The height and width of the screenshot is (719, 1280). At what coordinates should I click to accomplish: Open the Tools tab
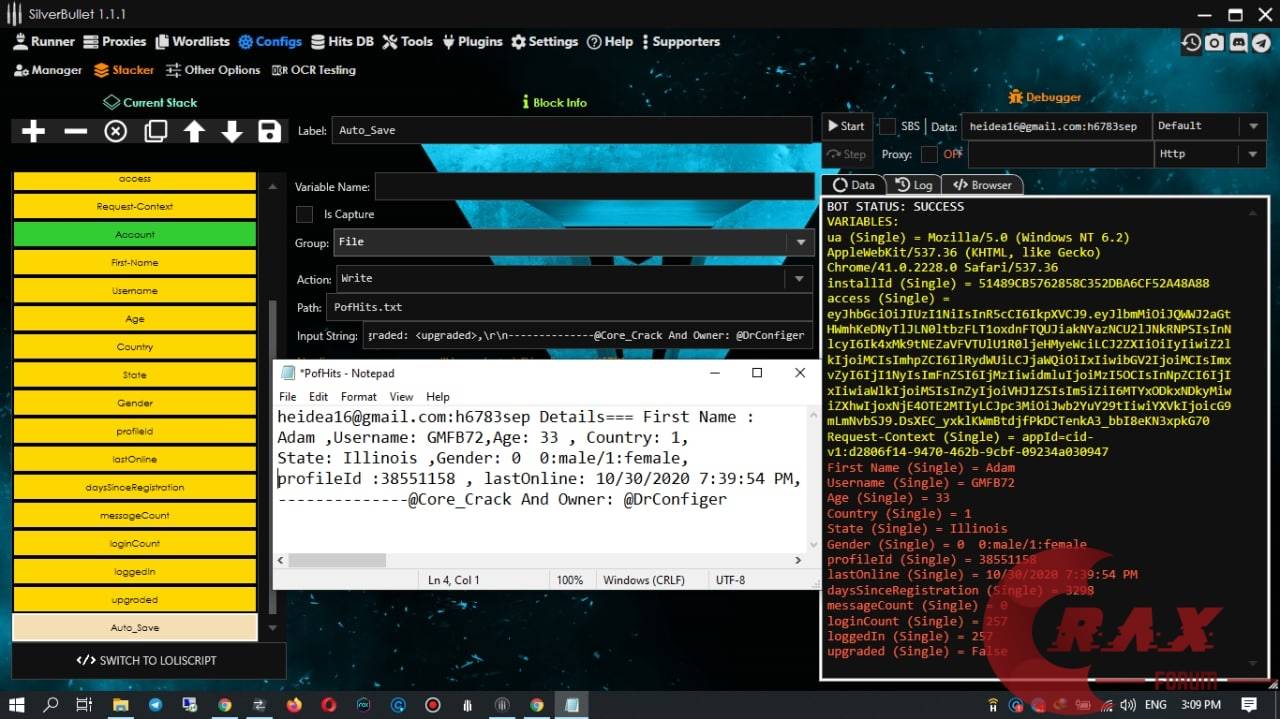click(407, 41)
